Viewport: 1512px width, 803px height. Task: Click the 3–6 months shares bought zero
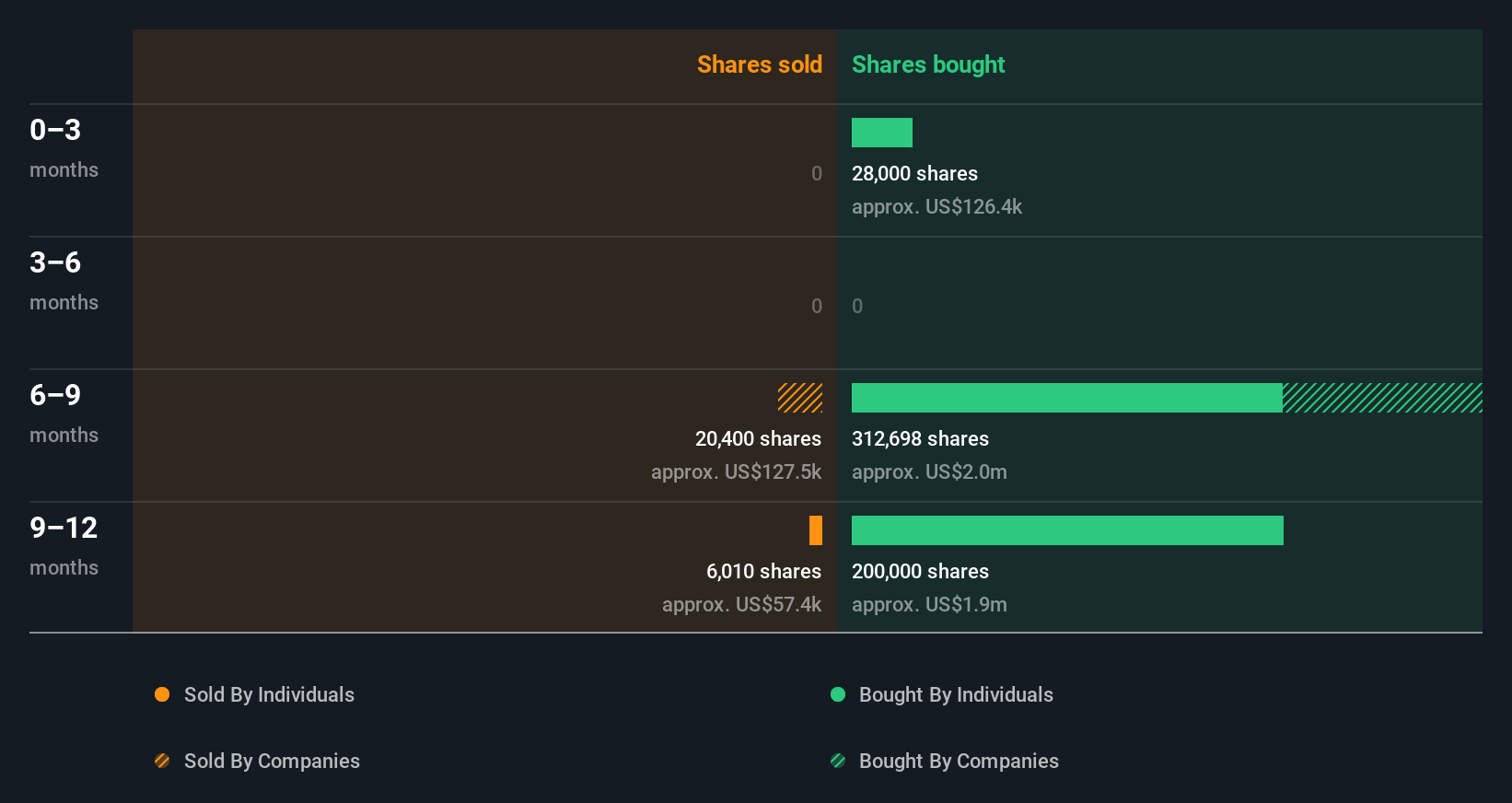point(857,306)
